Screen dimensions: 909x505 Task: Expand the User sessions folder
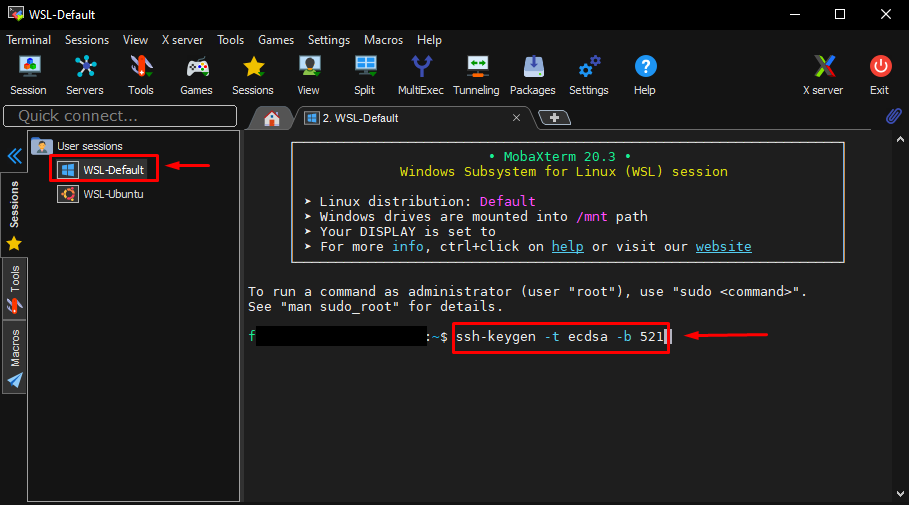89,146
